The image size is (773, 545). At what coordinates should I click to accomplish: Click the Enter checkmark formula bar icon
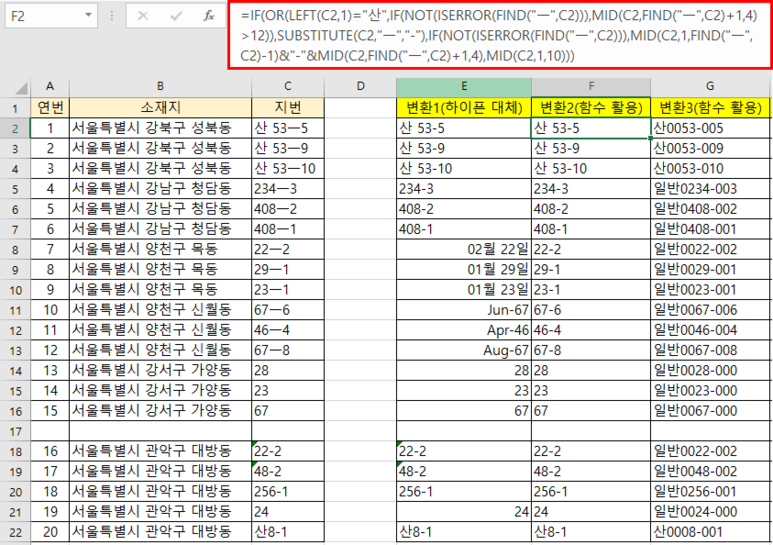[x=176, y=16]
